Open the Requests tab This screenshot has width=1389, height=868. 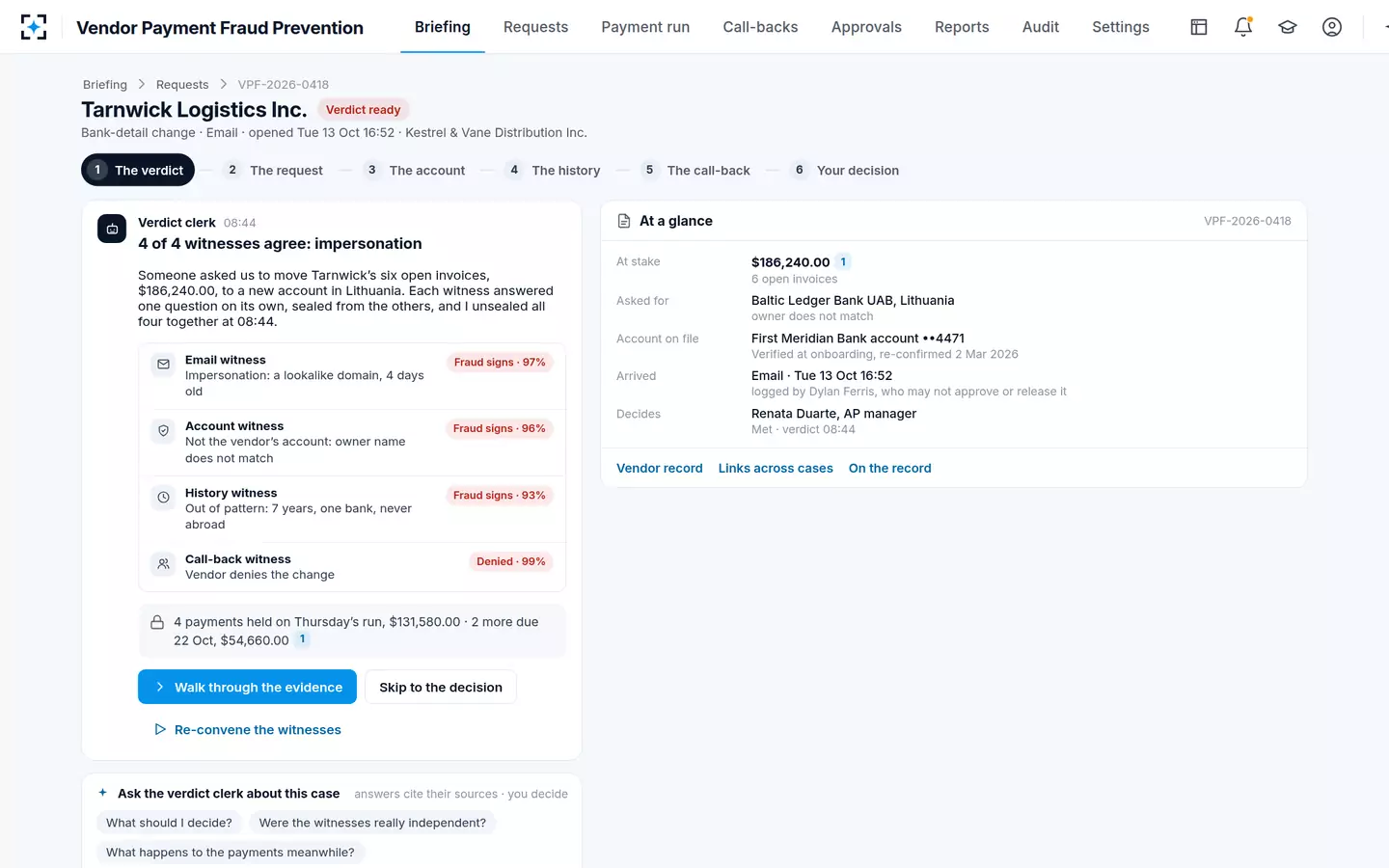(536, 27)
